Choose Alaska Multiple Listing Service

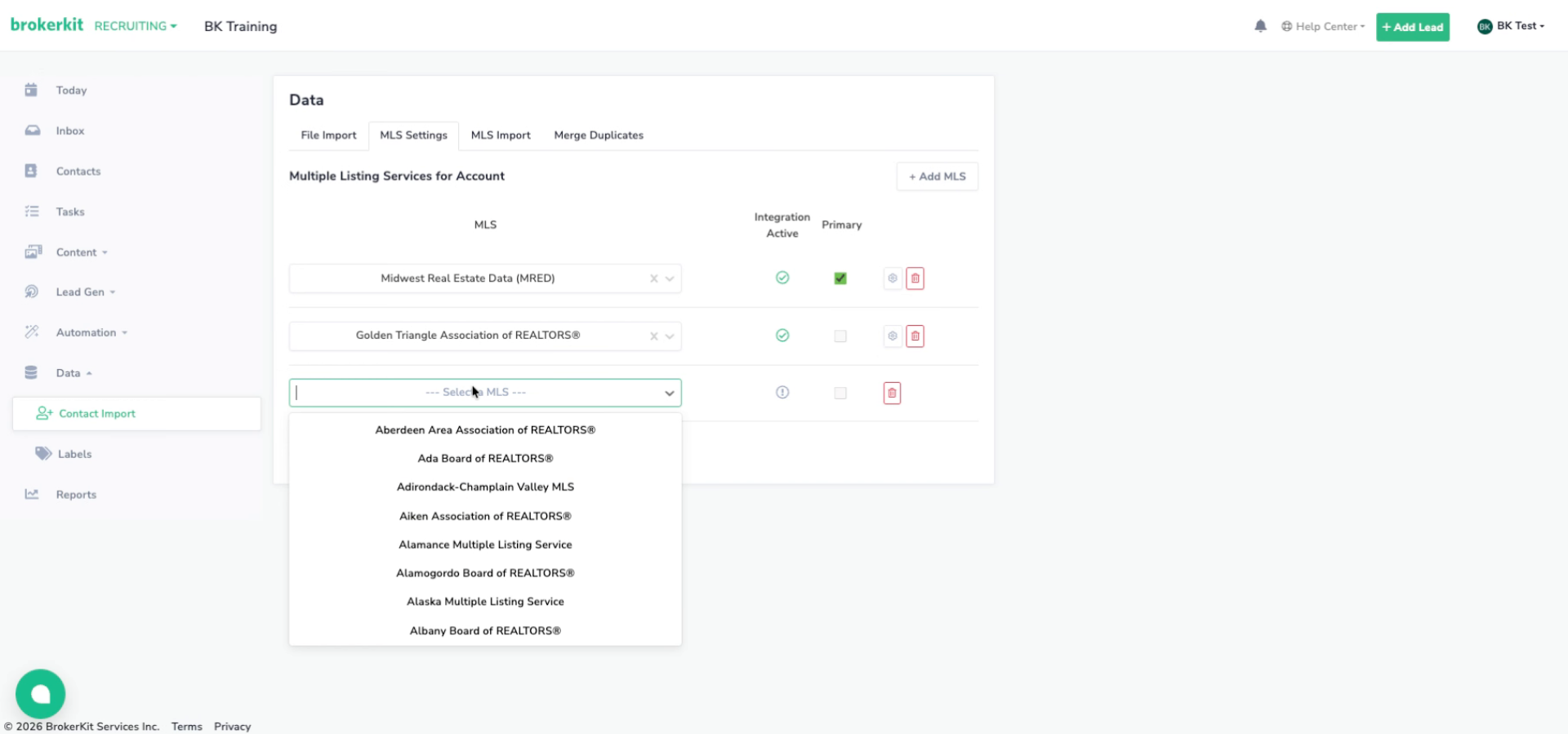click(x=485, y=602)
